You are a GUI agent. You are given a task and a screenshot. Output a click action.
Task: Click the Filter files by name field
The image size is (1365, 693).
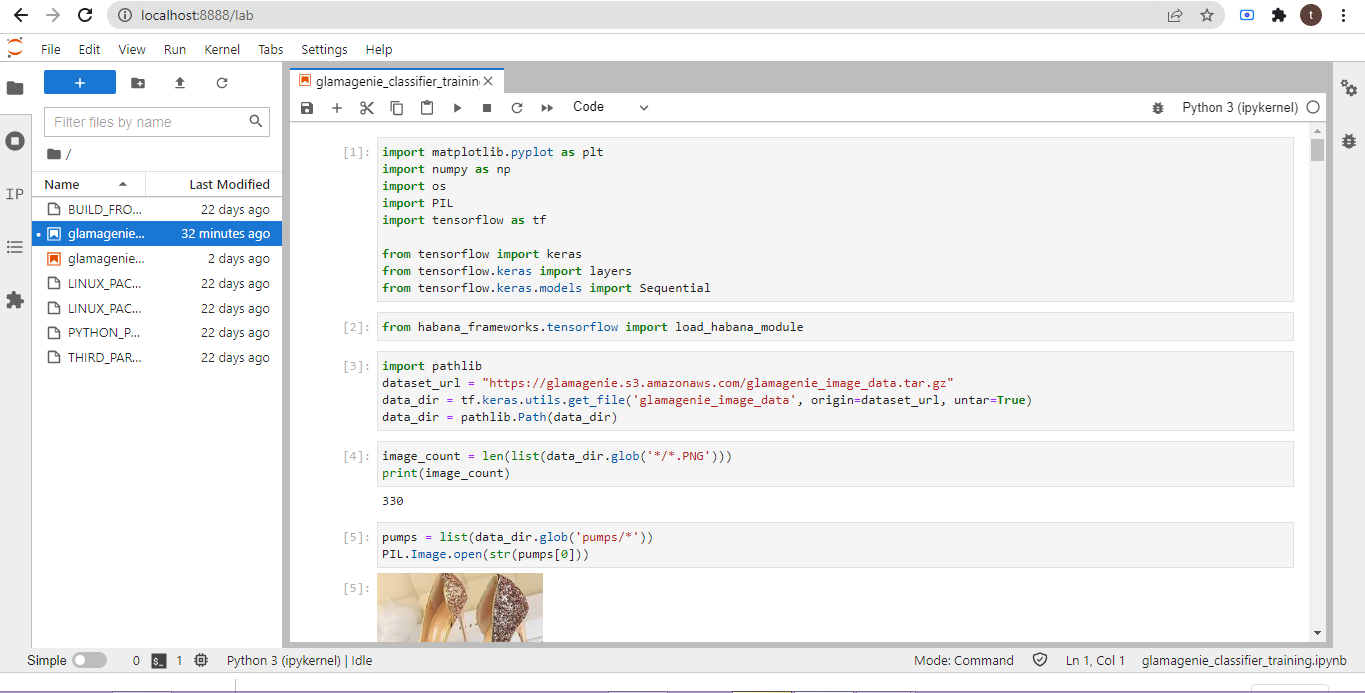click(148, 122)
